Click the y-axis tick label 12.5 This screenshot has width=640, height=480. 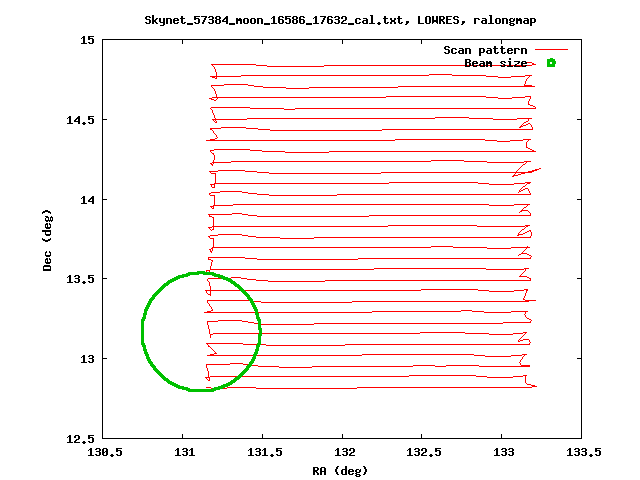pyautogui.click(x=80, y=439)
